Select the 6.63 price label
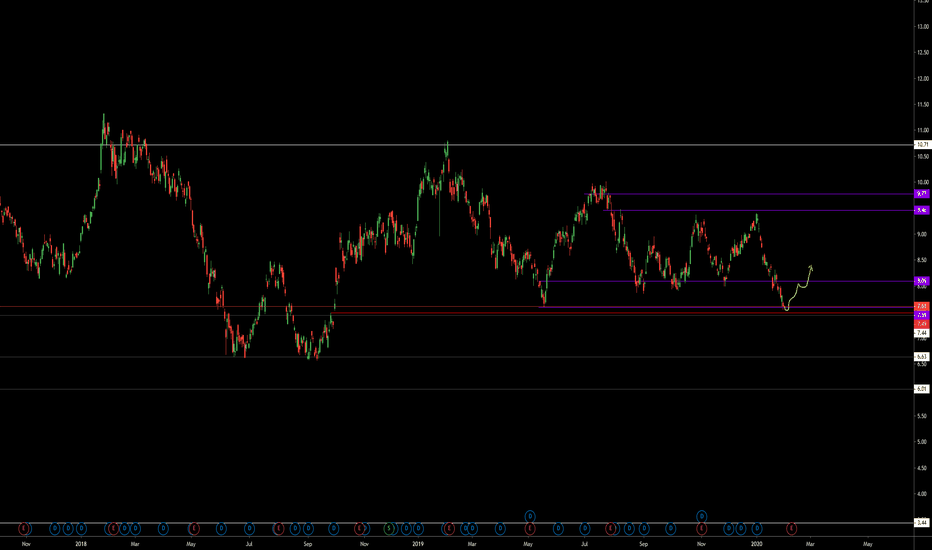Viewport: 932px width, 550px height. (x=922, y=357)
